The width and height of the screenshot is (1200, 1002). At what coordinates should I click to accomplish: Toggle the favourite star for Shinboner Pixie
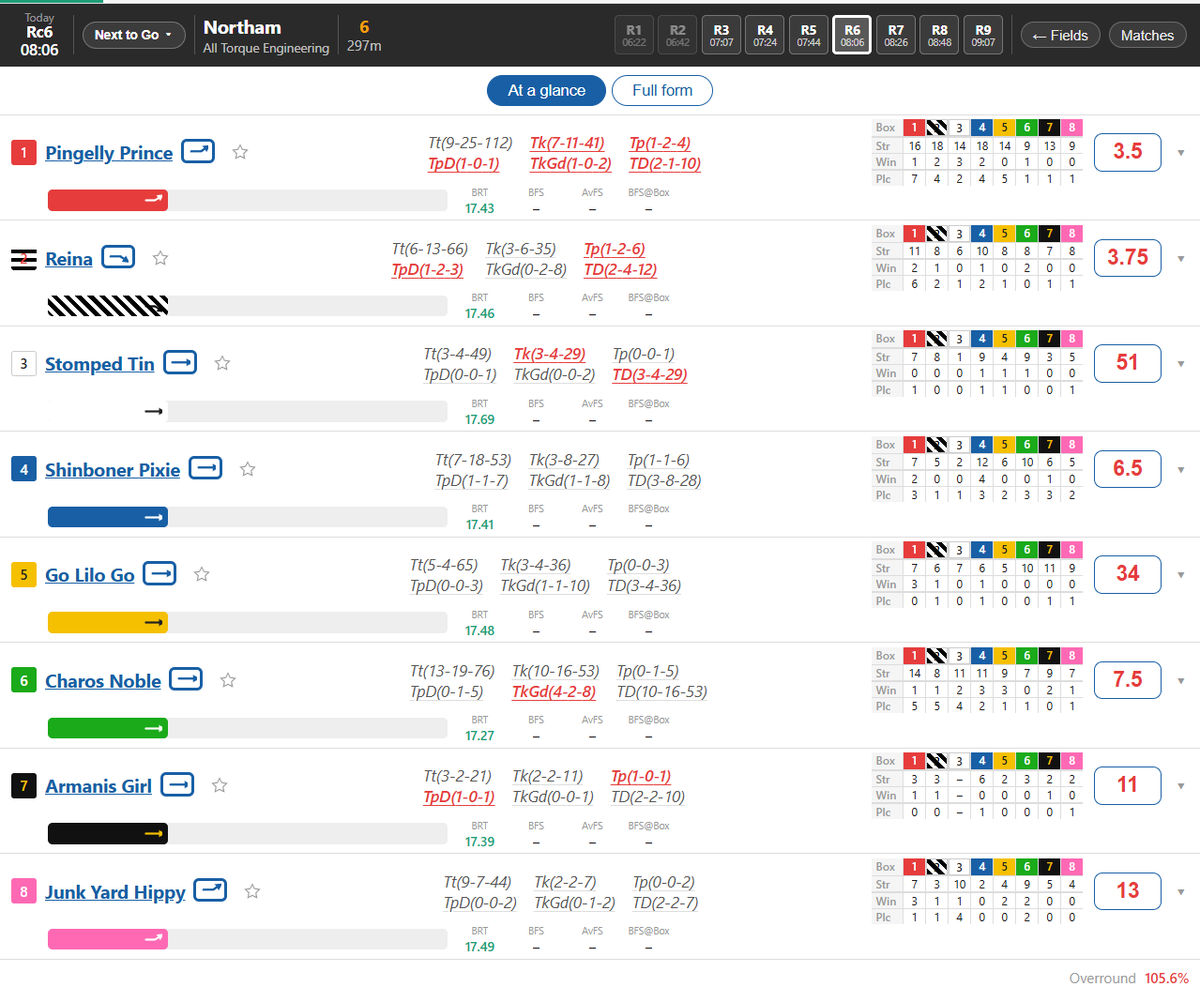point(248,468)
